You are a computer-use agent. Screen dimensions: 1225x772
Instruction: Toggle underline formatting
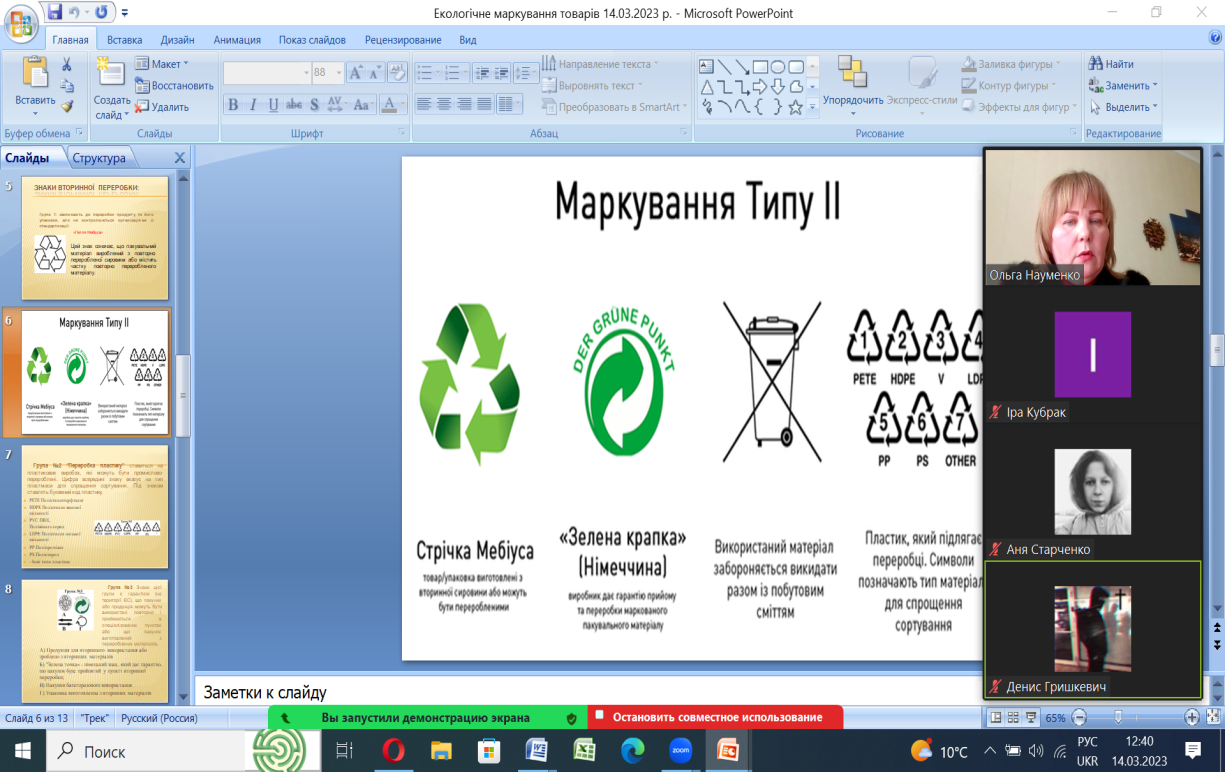pyautogui.click(x=273, y=104)
